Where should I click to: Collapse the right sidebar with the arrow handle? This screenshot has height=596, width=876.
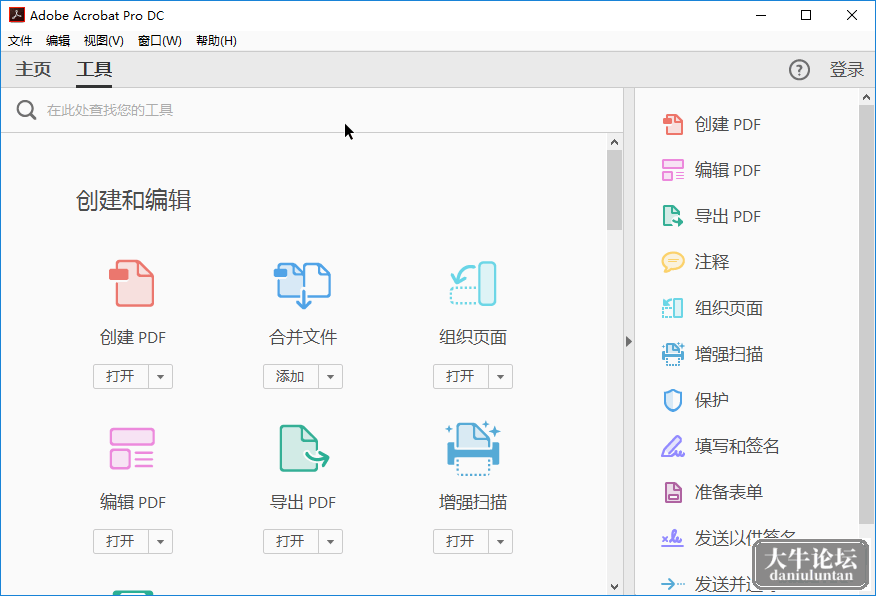(x=629, y=341)
